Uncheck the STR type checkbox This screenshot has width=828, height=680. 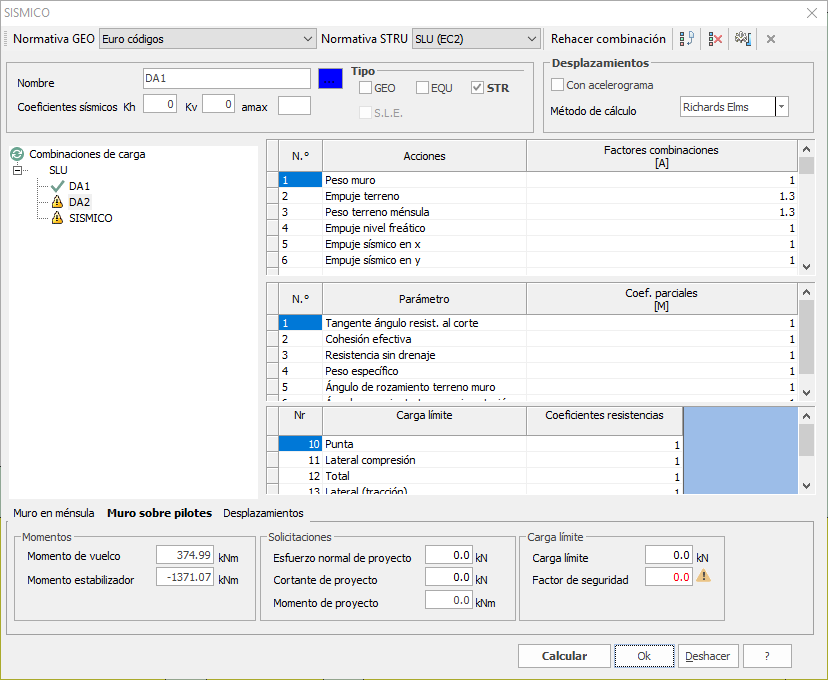(x=477, y=88)
